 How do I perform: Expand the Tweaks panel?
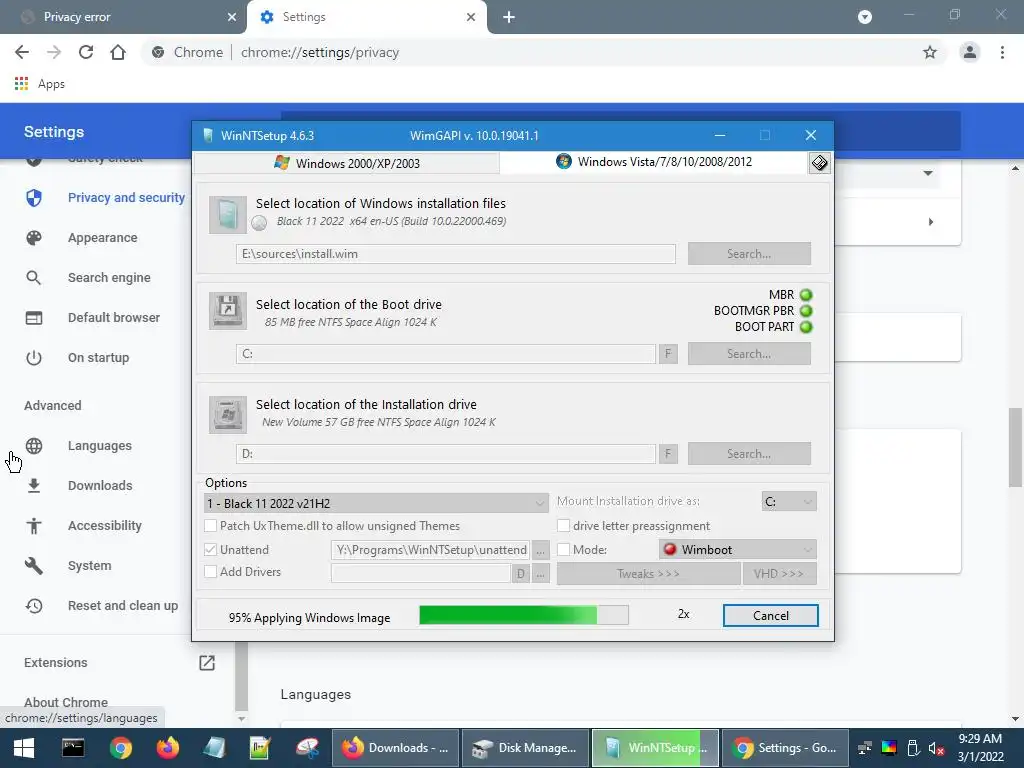click(x=648, y=574)
